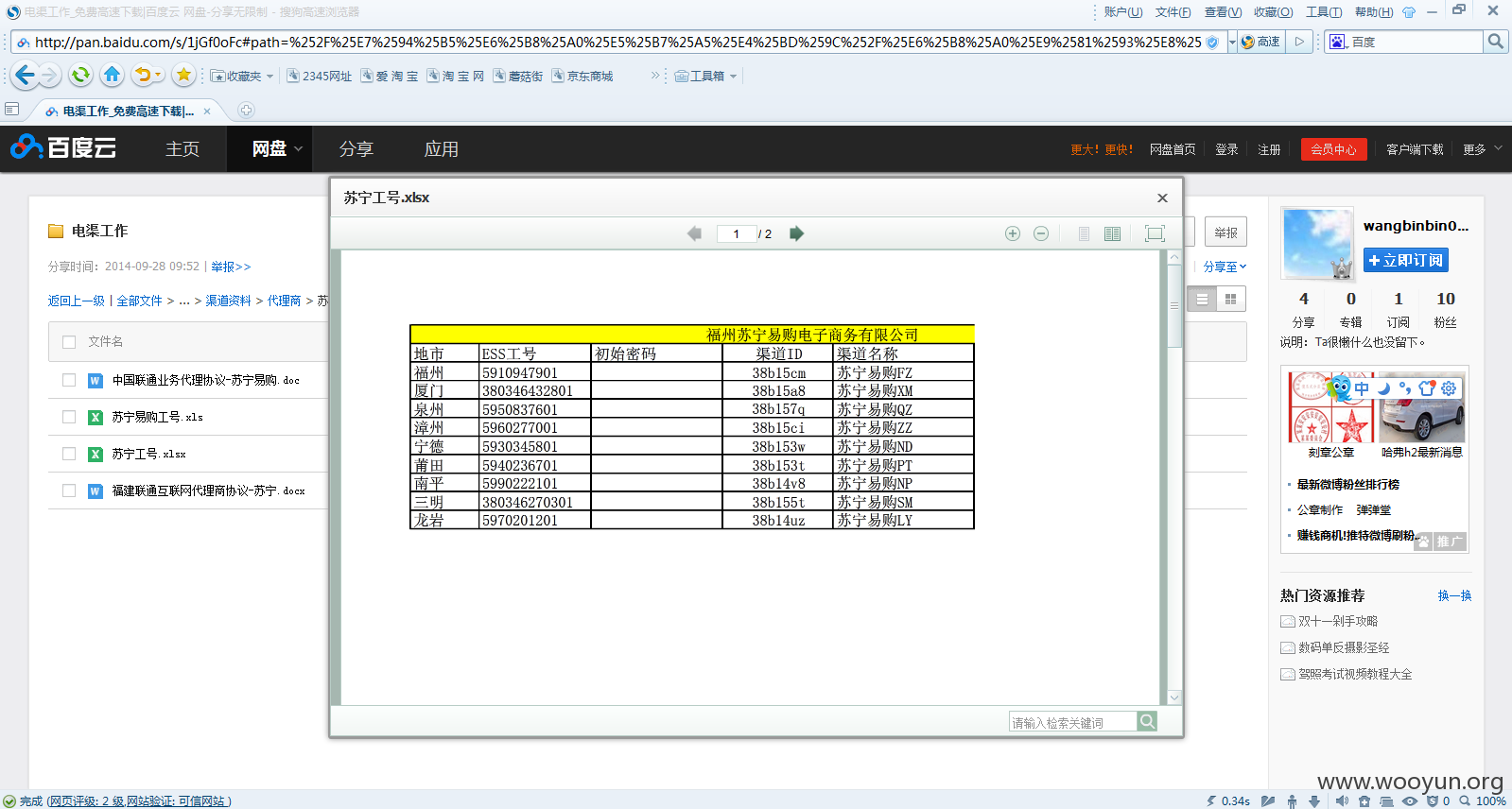
Task: Select the 应用 navigation tab
Action: 442,148
